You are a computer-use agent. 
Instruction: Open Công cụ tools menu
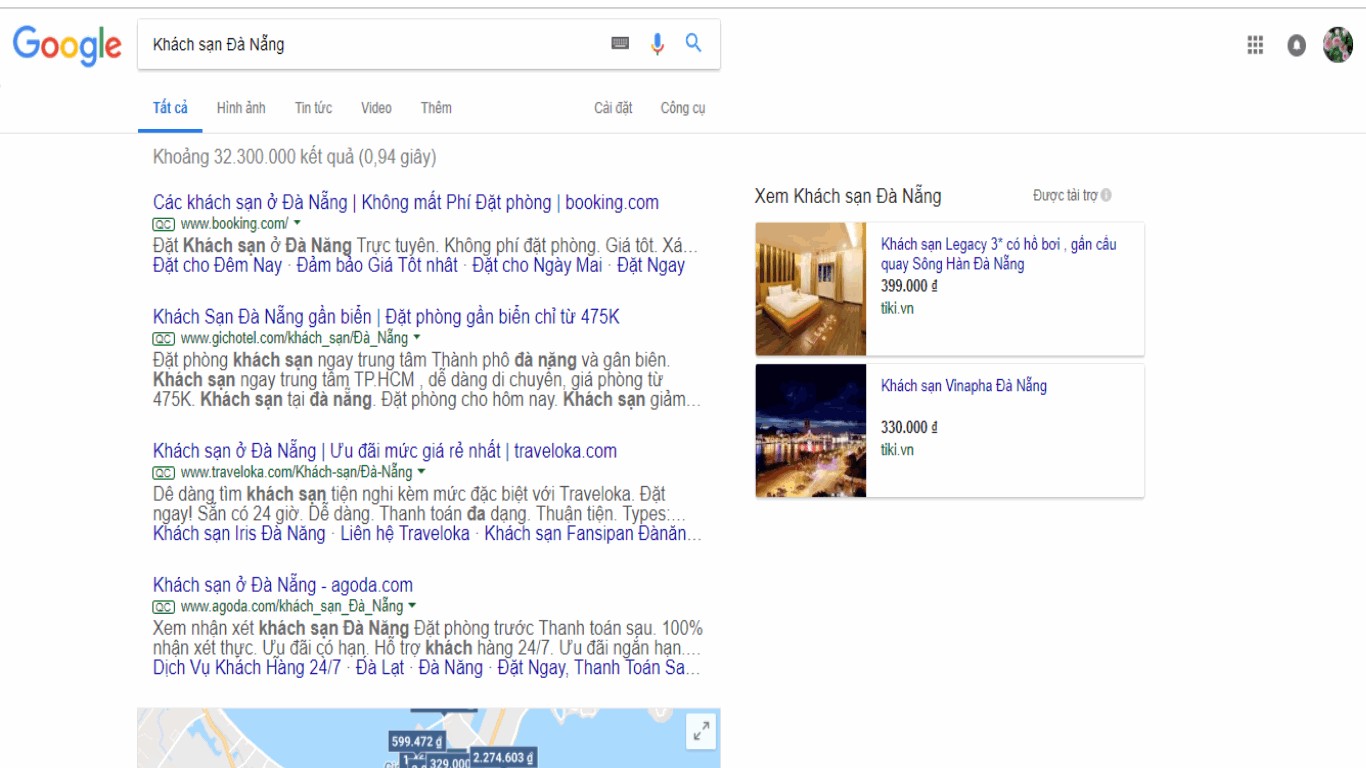(683, 108)
